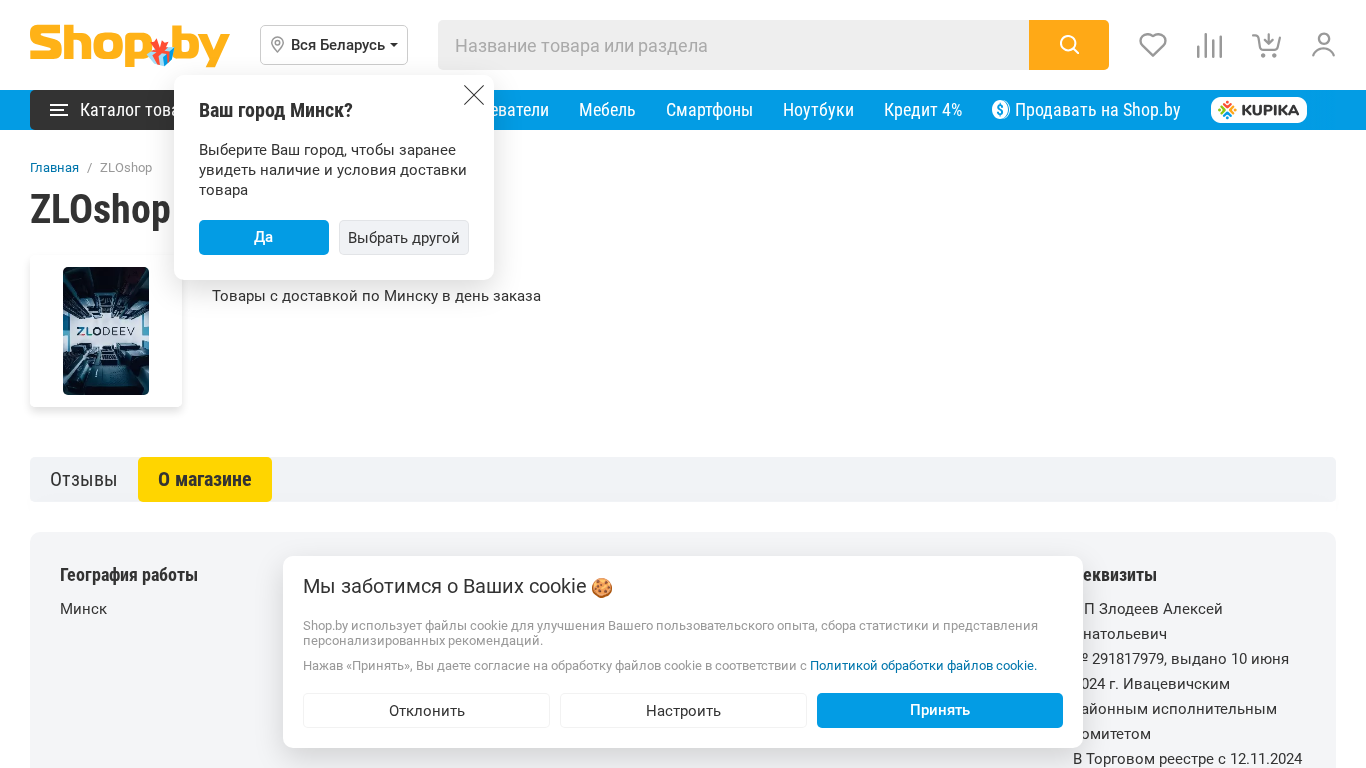
Task: Open cookie settings via Настроить
Action: 683,711
